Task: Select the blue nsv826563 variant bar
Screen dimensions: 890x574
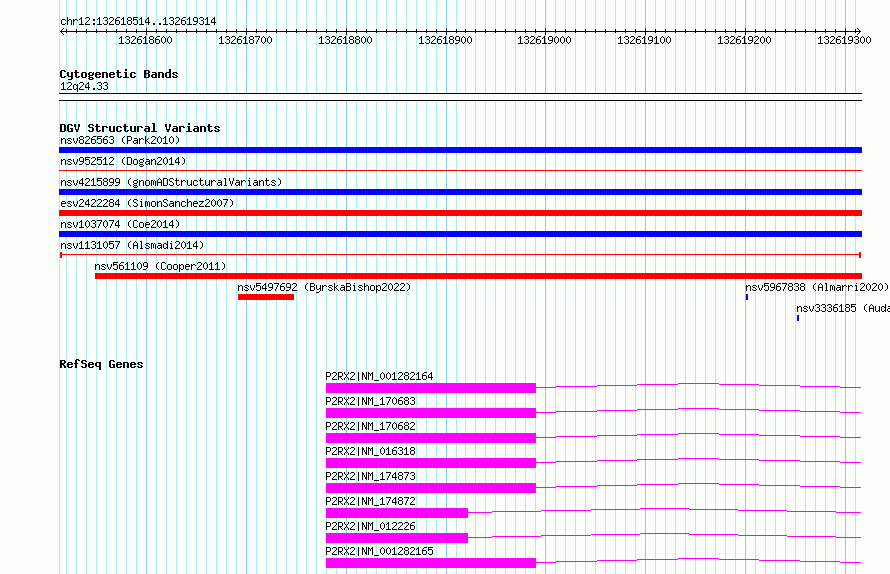Action: click(460, 150)
